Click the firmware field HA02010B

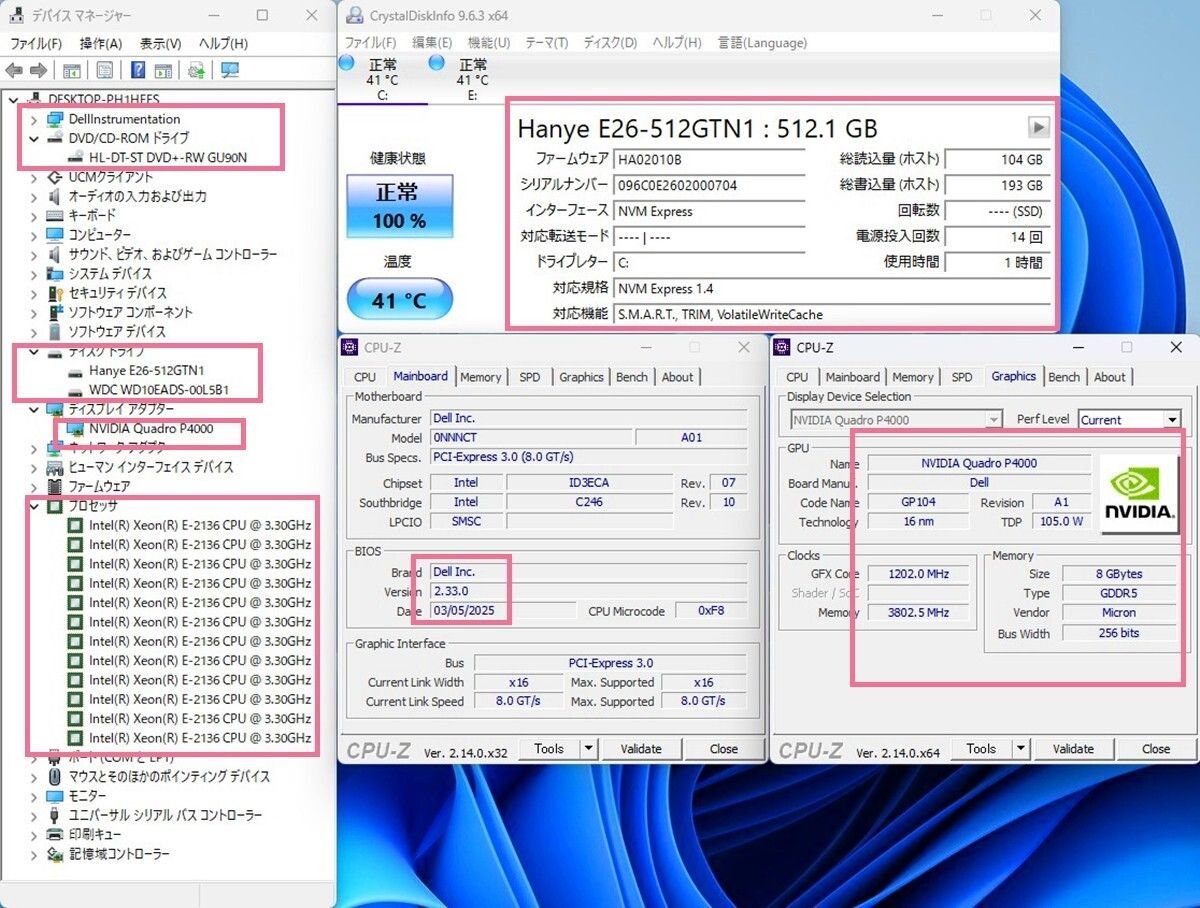tap(708, 159)
